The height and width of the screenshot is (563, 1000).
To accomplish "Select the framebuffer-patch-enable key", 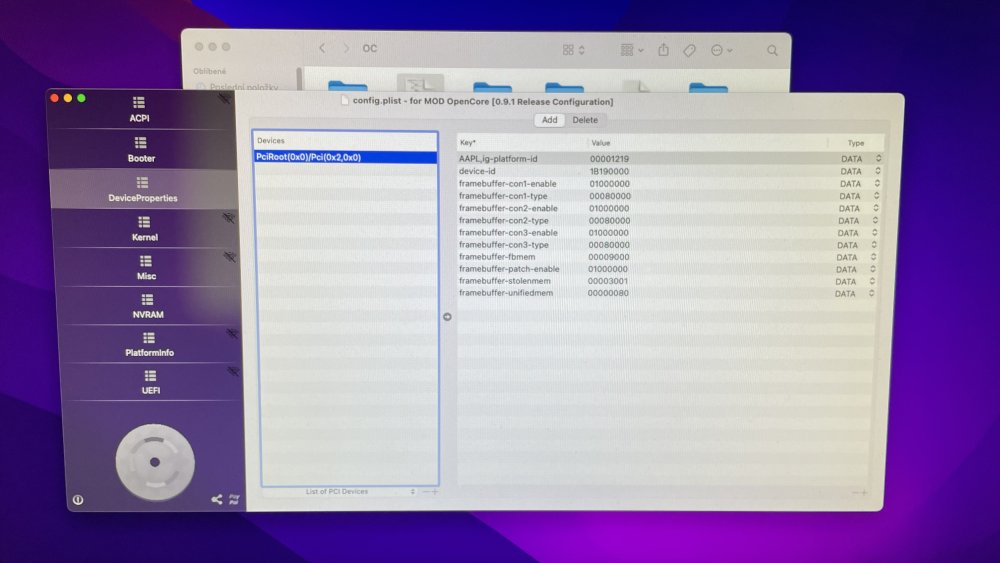I will coord(509,269).
